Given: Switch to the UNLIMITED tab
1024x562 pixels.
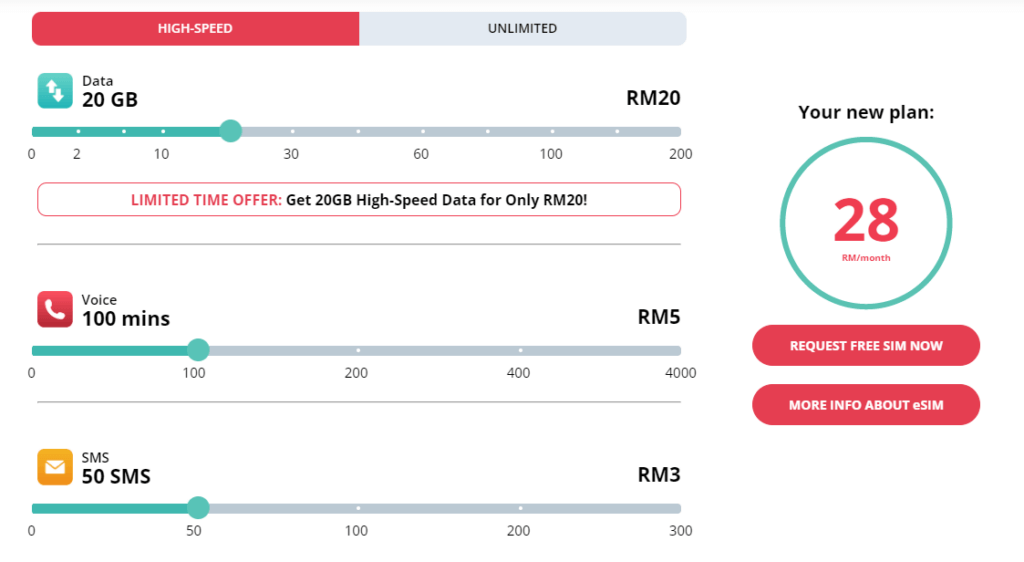Looking at the screenshot, I should click(522, 28).
